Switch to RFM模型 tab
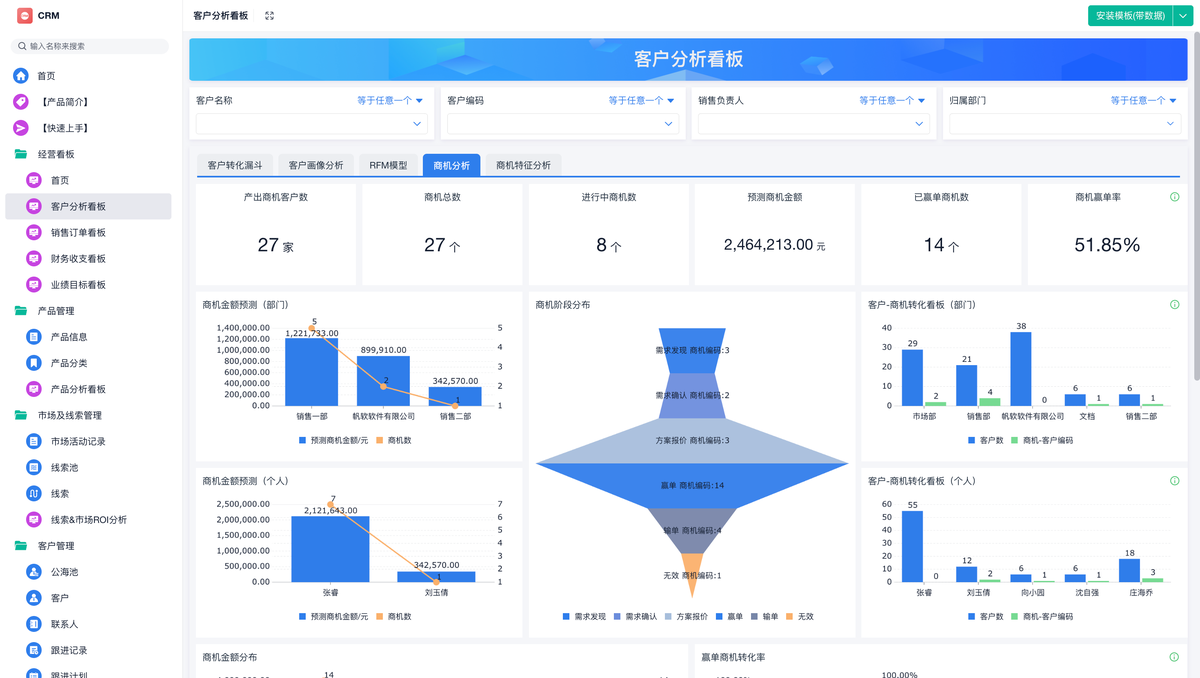Image resolution: width=1200 pixels, height=678 pixels. (388, 165)
